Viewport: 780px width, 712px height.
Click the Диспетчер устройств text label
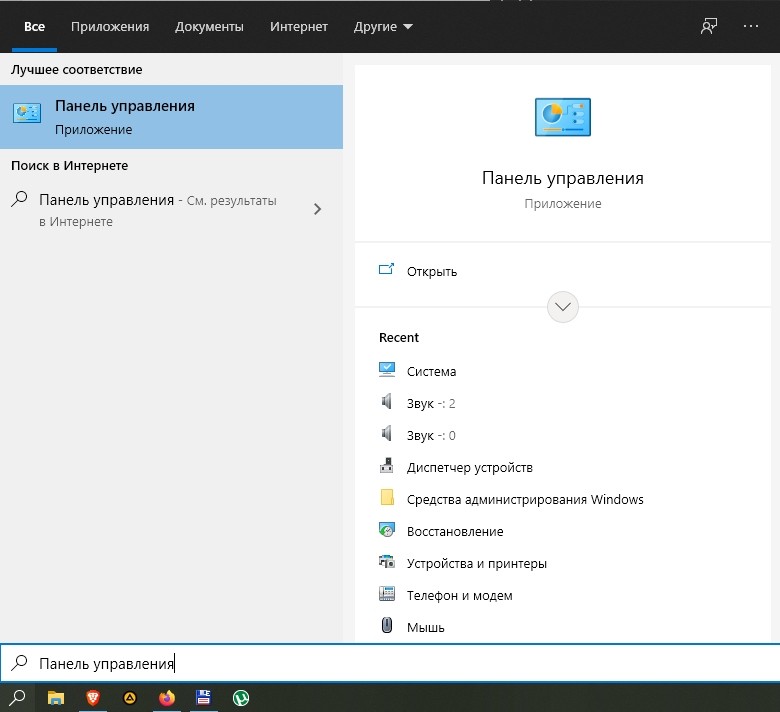click(x=469, y=468)
